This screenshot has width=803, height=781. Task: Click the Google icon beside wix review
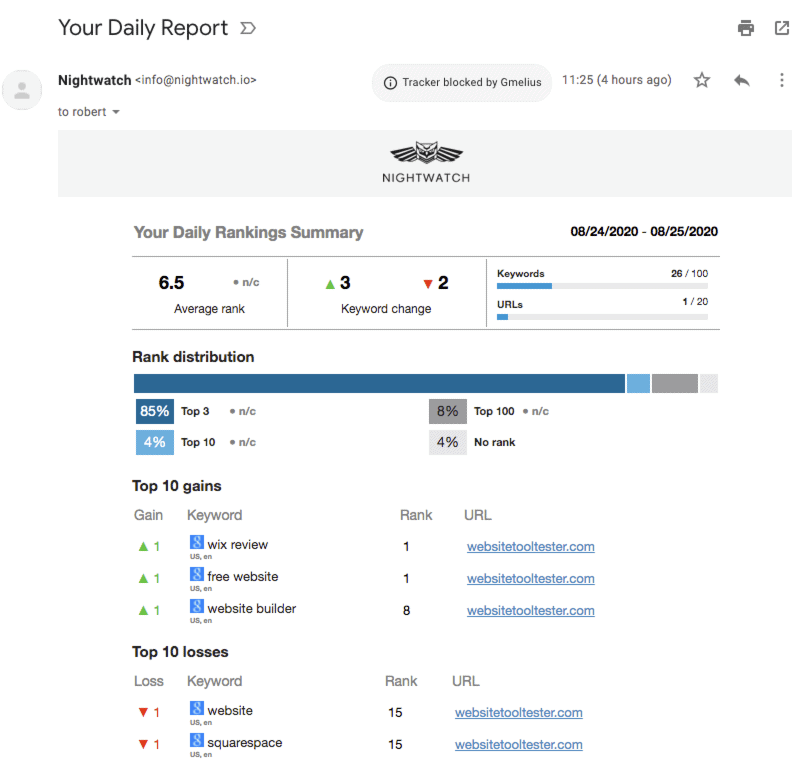tap(197, 542)
